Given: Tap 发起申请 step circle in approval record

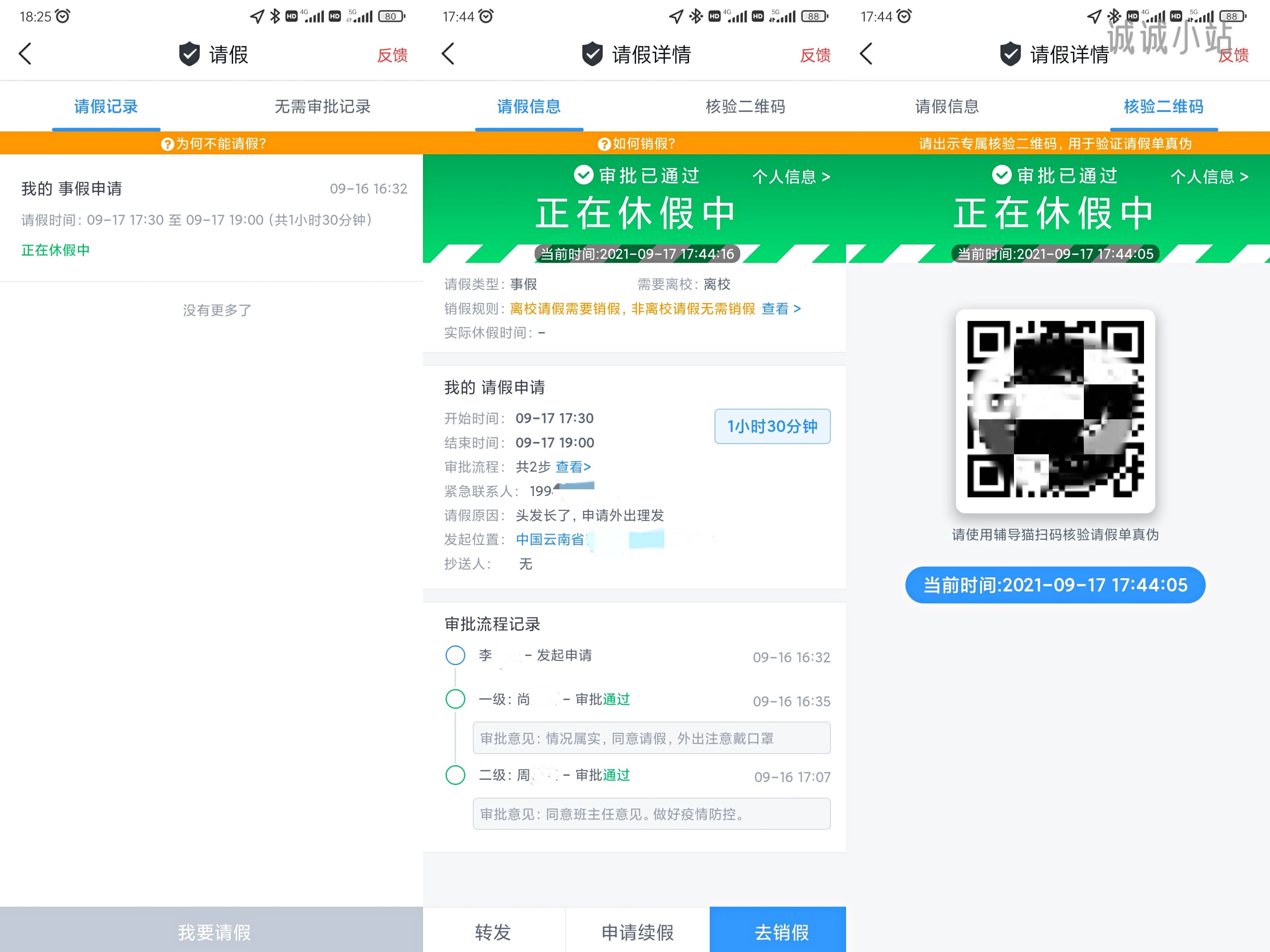Looking at the screenshot, I should [455, 655].
